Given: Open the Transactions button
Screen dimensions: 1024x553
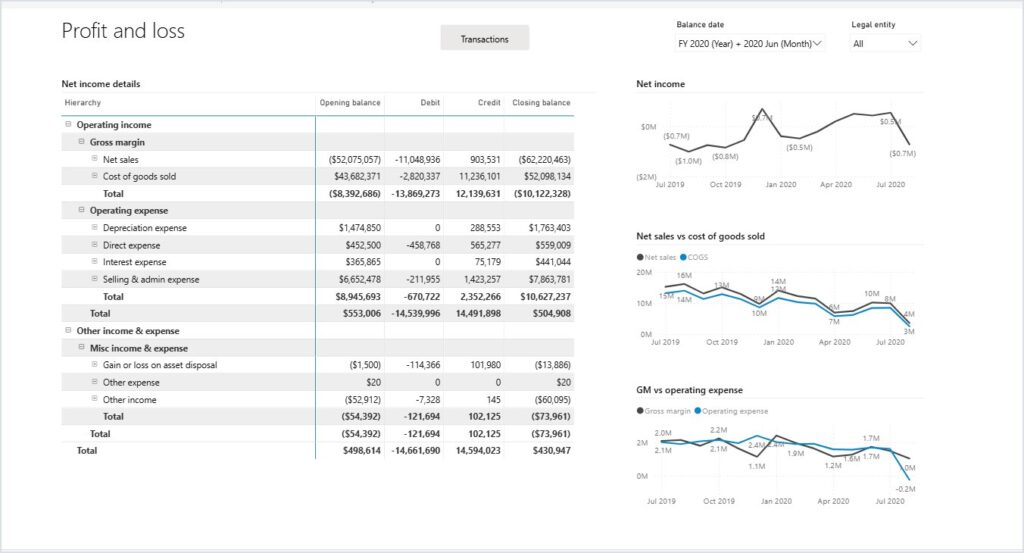Looking at the screenshot, I should point(485,39).
